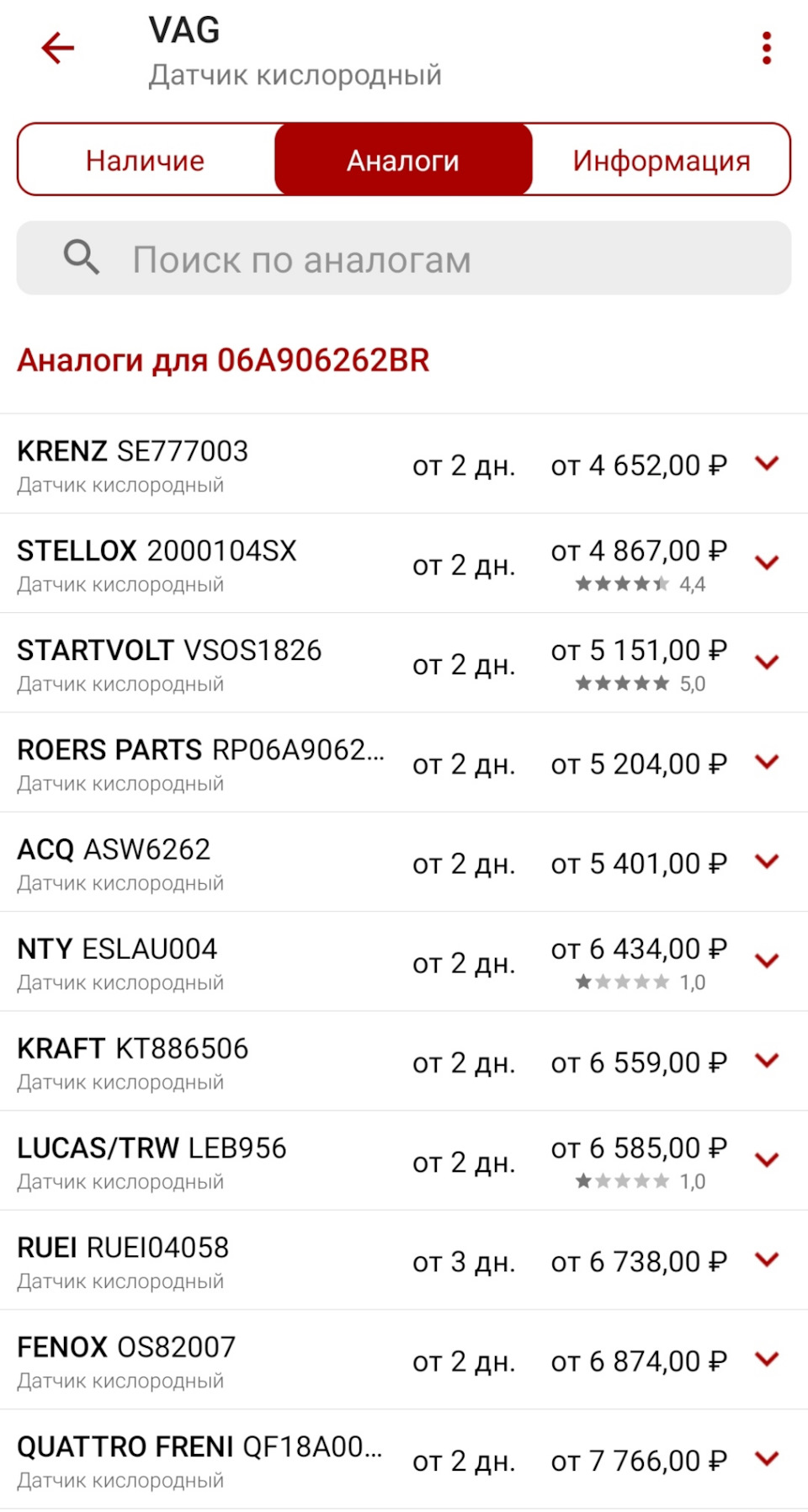Open the Информация tab

tap(661, 160)
